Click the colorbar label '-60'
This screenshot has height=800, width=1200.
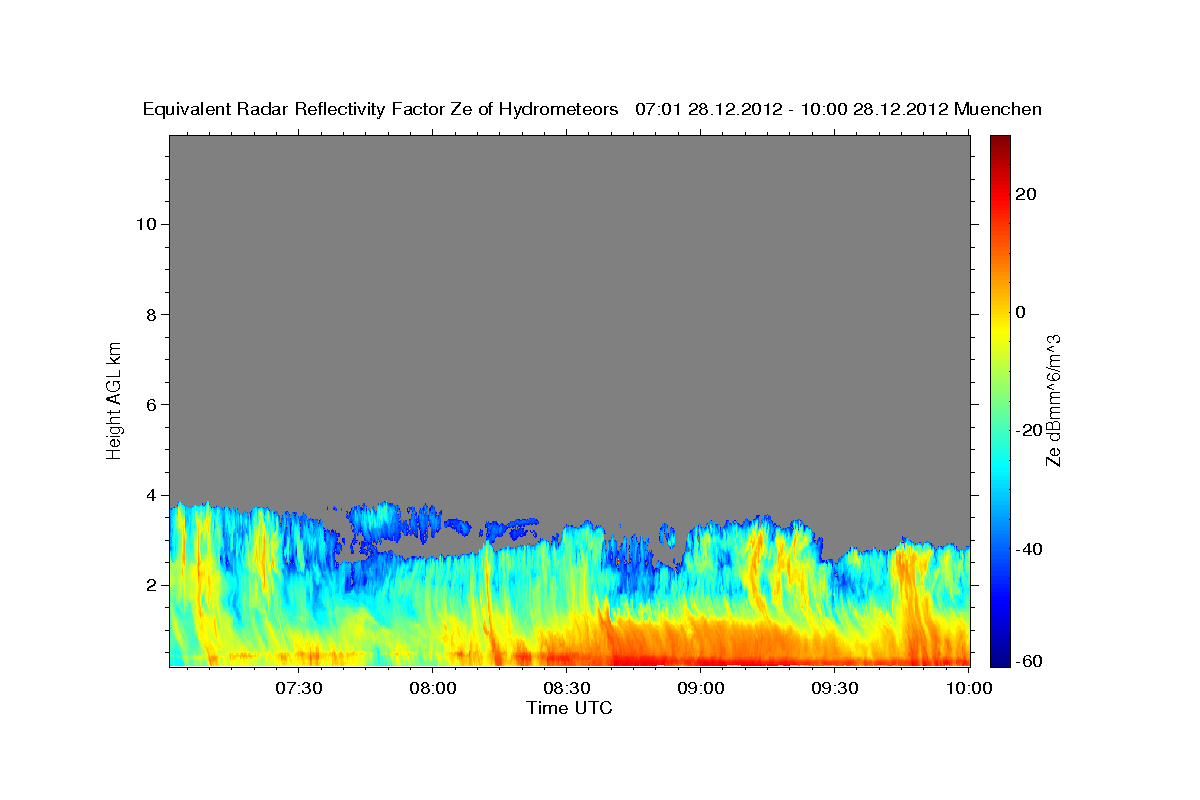click(x=1028, y=660)
